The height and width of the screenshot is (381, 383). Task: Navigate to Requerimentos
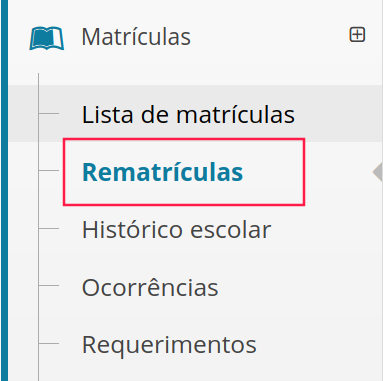tap(169, 345)
